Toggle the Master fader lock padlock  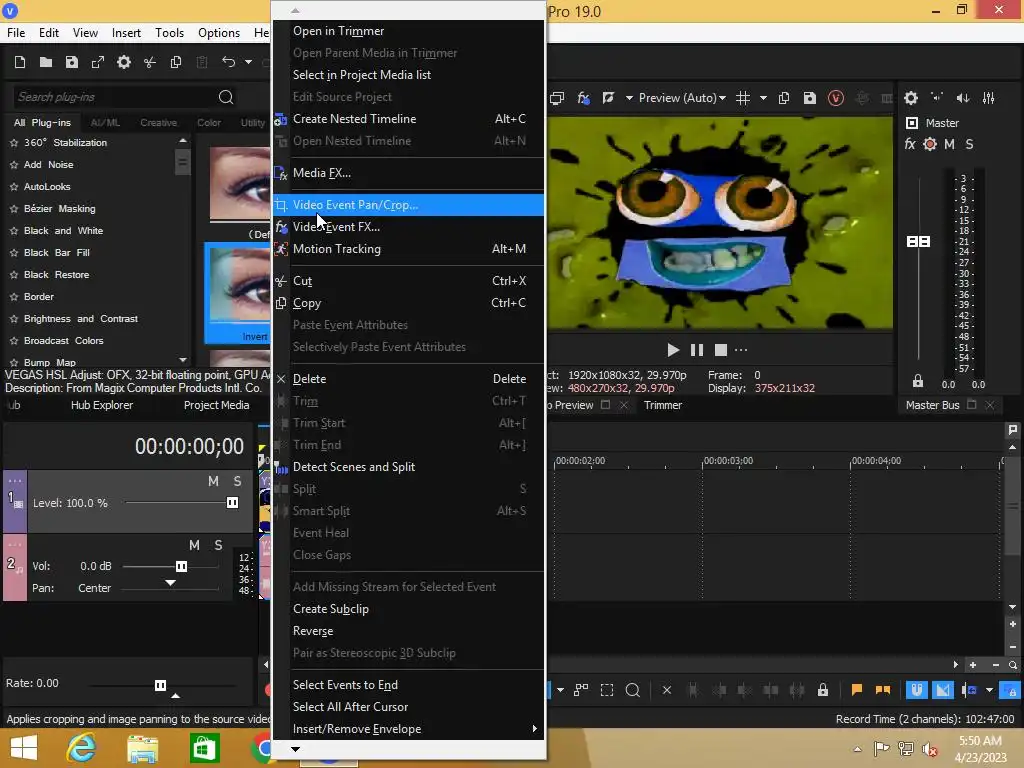(918, 381)
